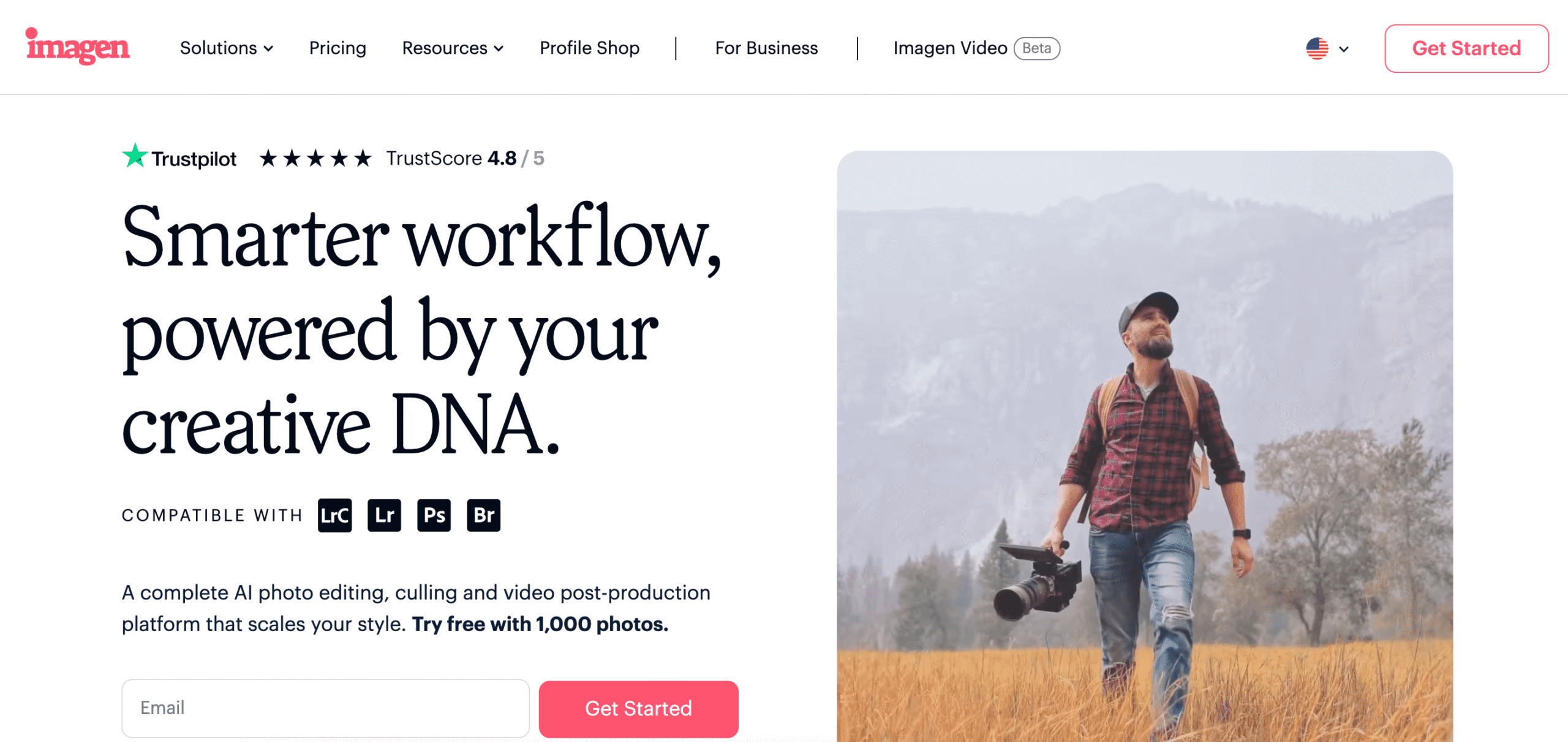
Task: Click the US flag language icon
Action: [1316, 48]
